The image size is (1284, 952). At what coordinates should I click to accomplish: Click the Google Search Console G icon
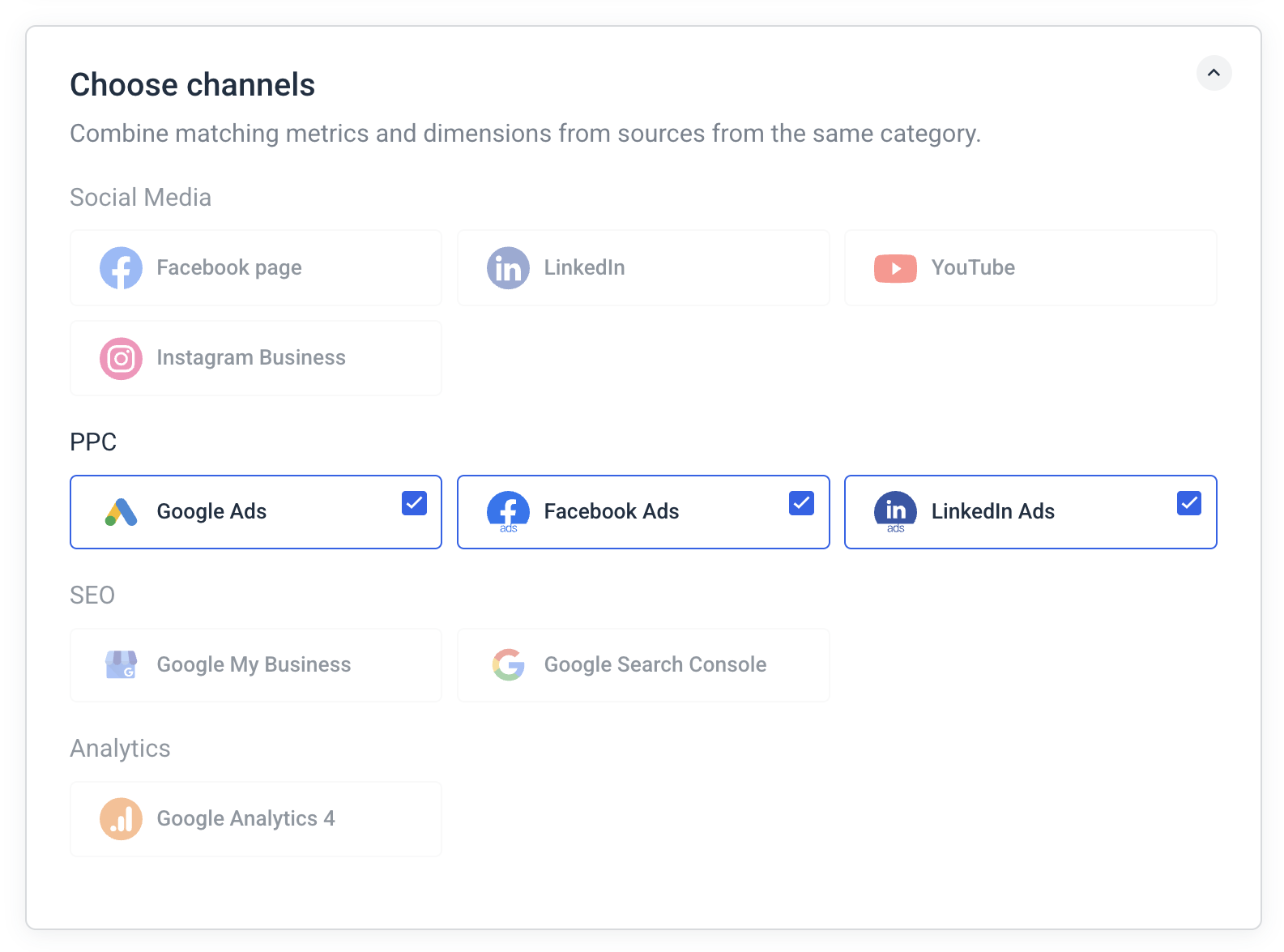point(508,665)
